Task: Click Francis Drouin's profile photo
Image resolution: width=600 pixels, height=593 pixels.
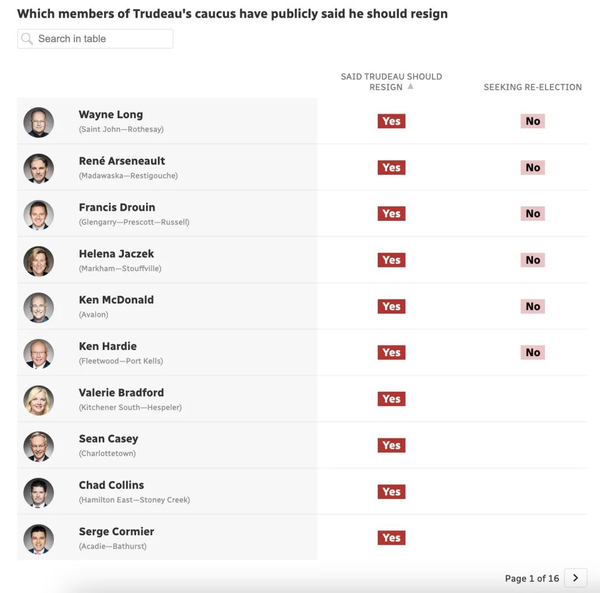Action: click(39, 215)
